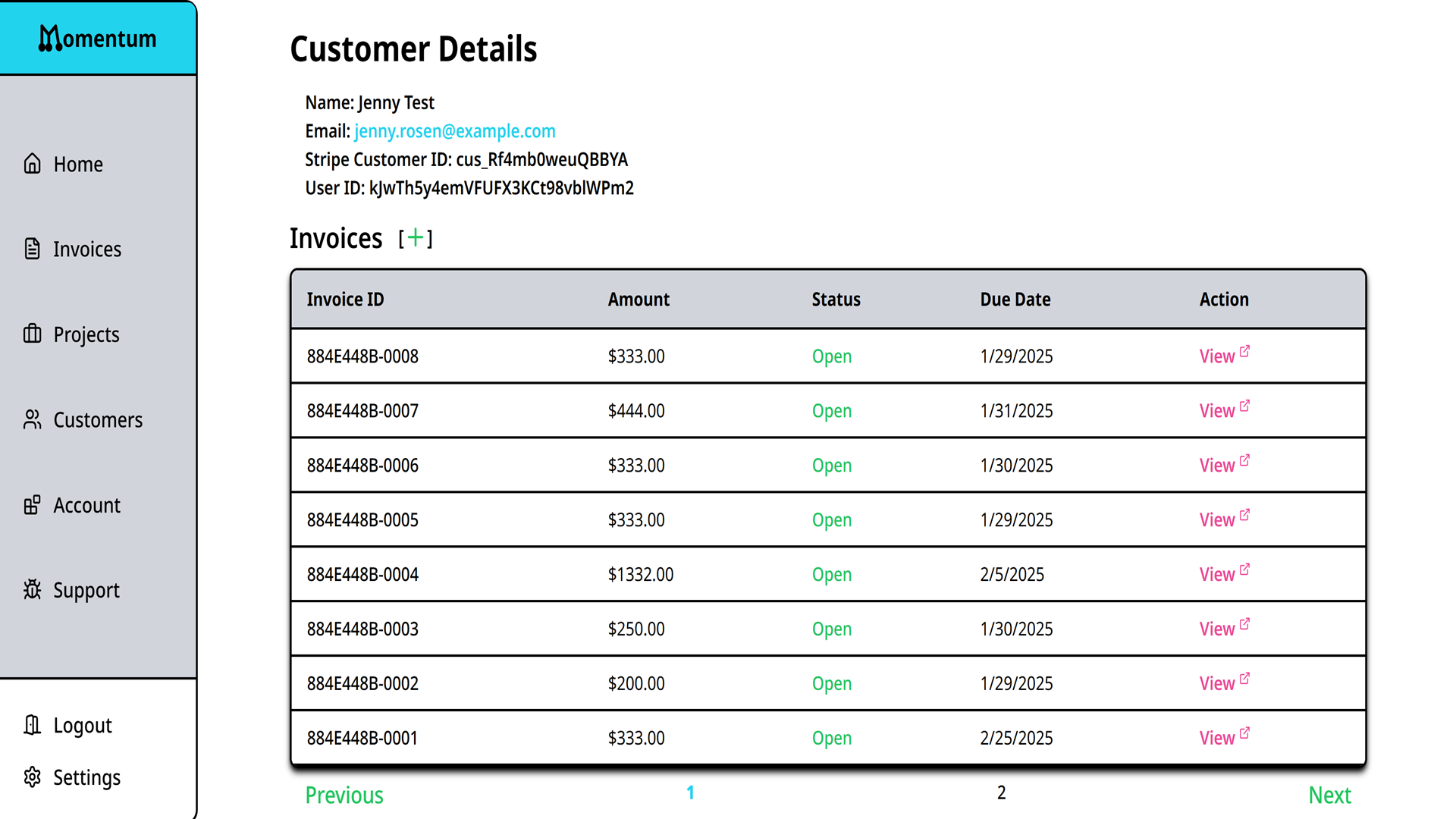Screen dimensions: 1456x819
Task: Select page 2 in pagination
Action: (1001, 792)
